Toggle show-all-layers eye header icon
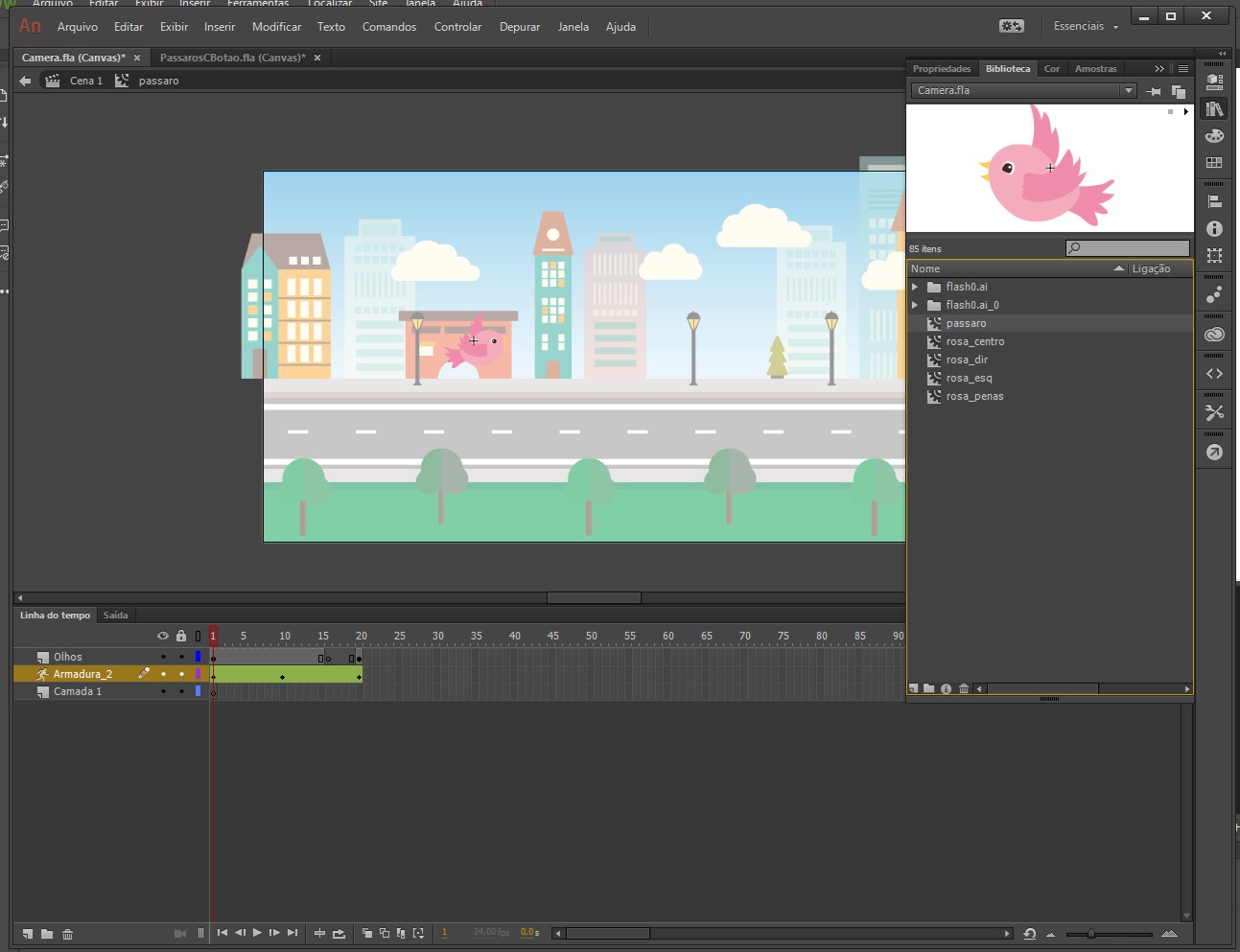 (x=163, y=636)
